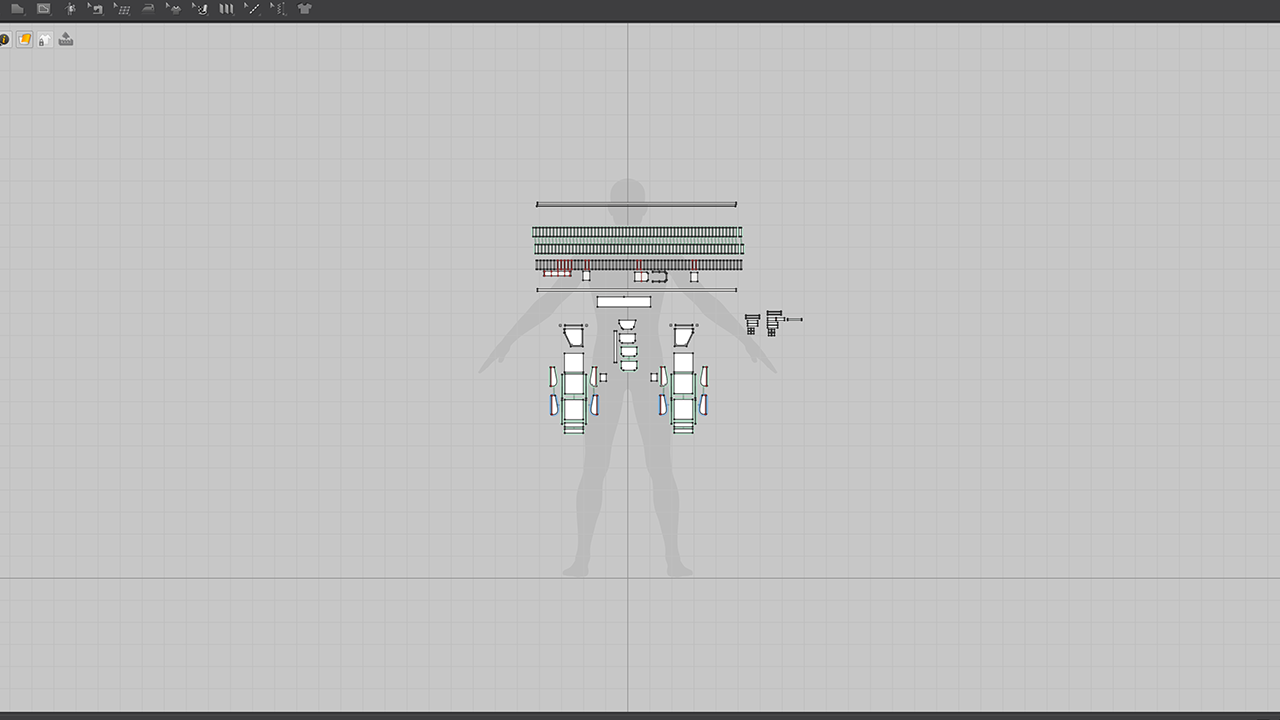
Task: Select the left trapezoid pattern piece
Action: [x=574, y=337]
